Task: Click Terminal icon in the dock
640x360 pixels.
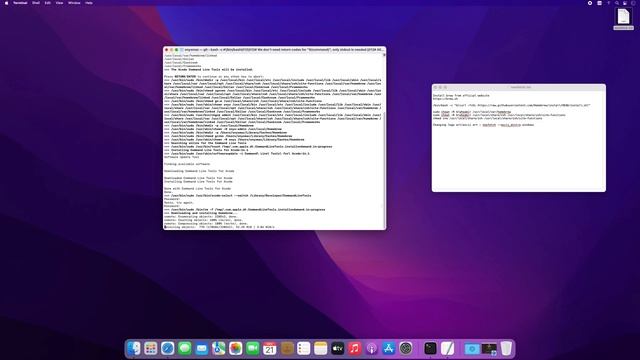Action: tap(430, 349)
